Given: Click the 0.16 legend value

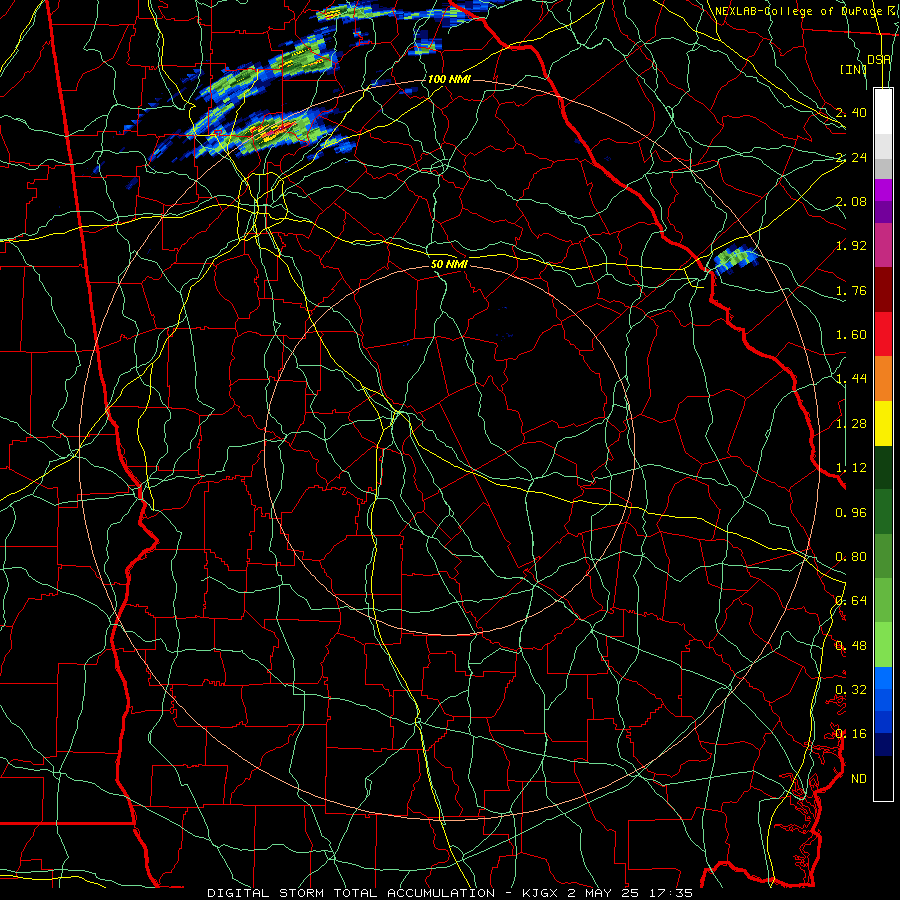Looking at the screenshot, I should (x=851, y=734).
